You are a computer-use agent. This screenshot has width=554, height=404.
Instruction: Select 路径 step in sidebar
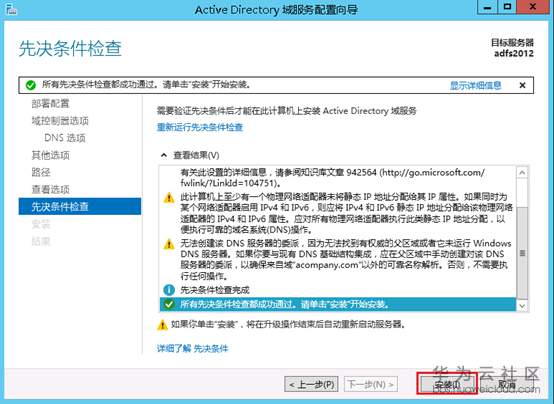[41, 172]
